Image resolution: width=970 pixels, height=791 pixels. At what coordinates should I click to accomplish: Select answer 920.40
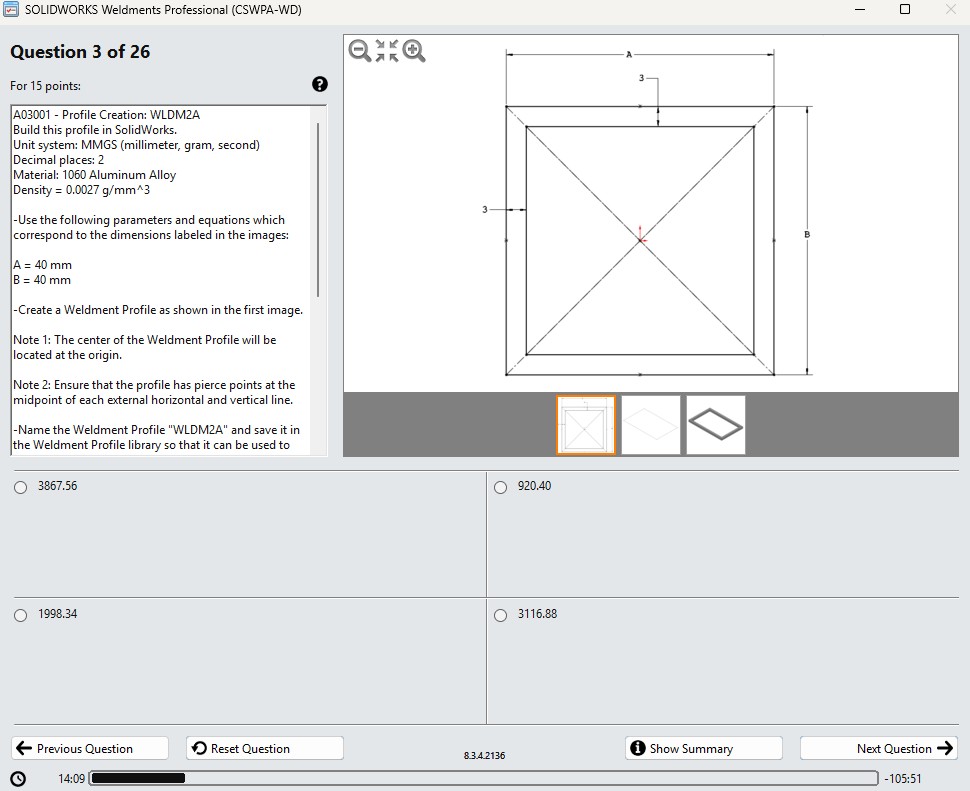(500, 487)
